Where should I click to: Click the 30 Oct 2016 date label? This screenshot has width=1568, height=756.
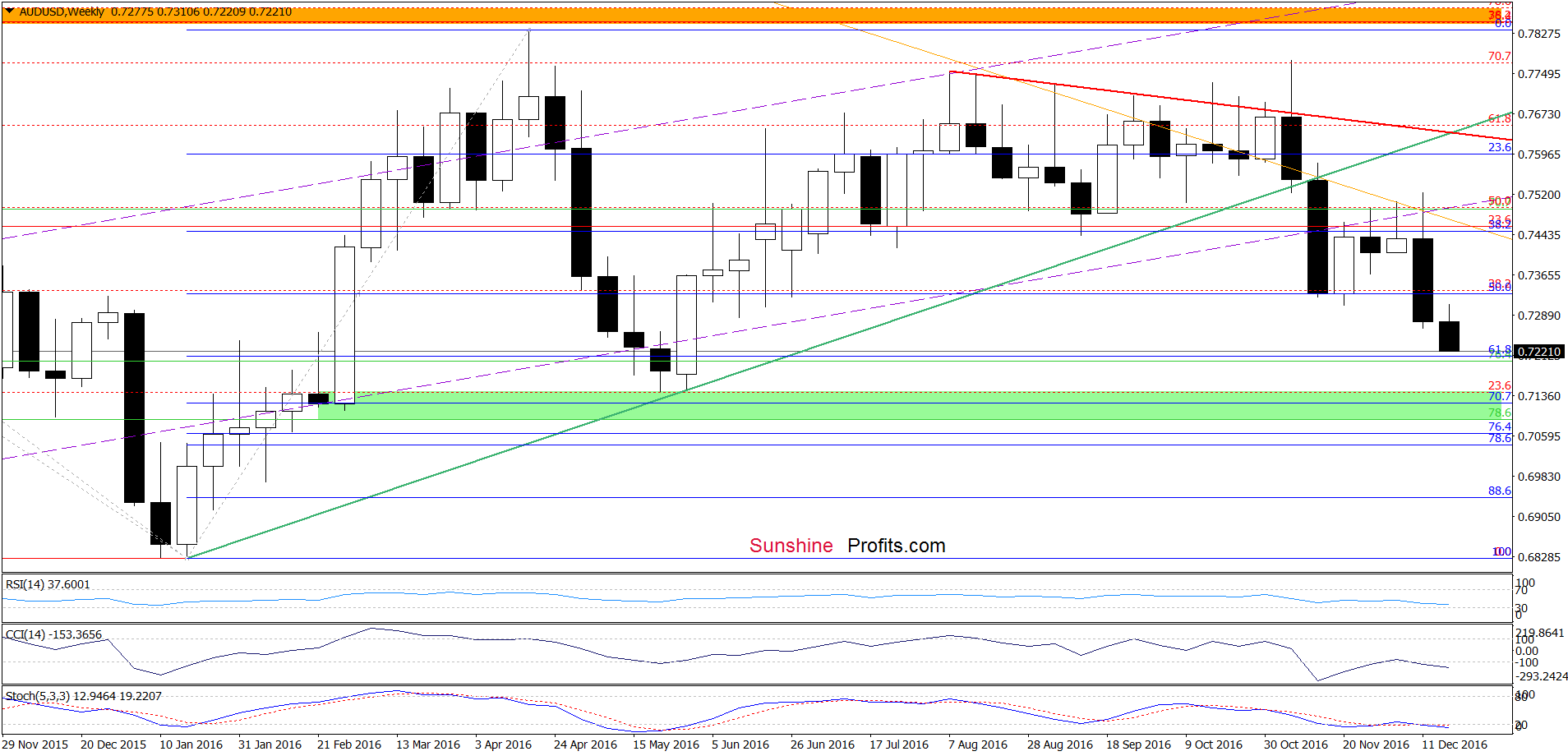[x=1295, y=744]
